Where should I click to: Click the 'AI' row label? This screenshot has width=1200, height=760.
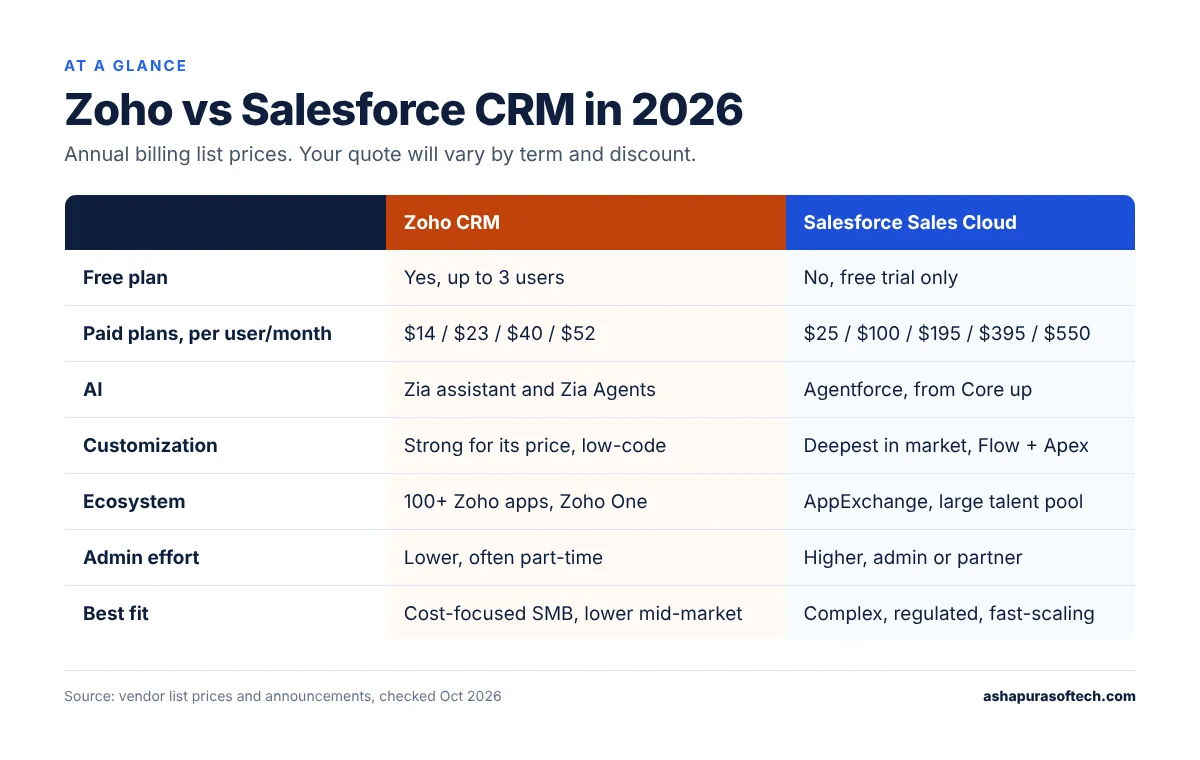coord(93,390)
